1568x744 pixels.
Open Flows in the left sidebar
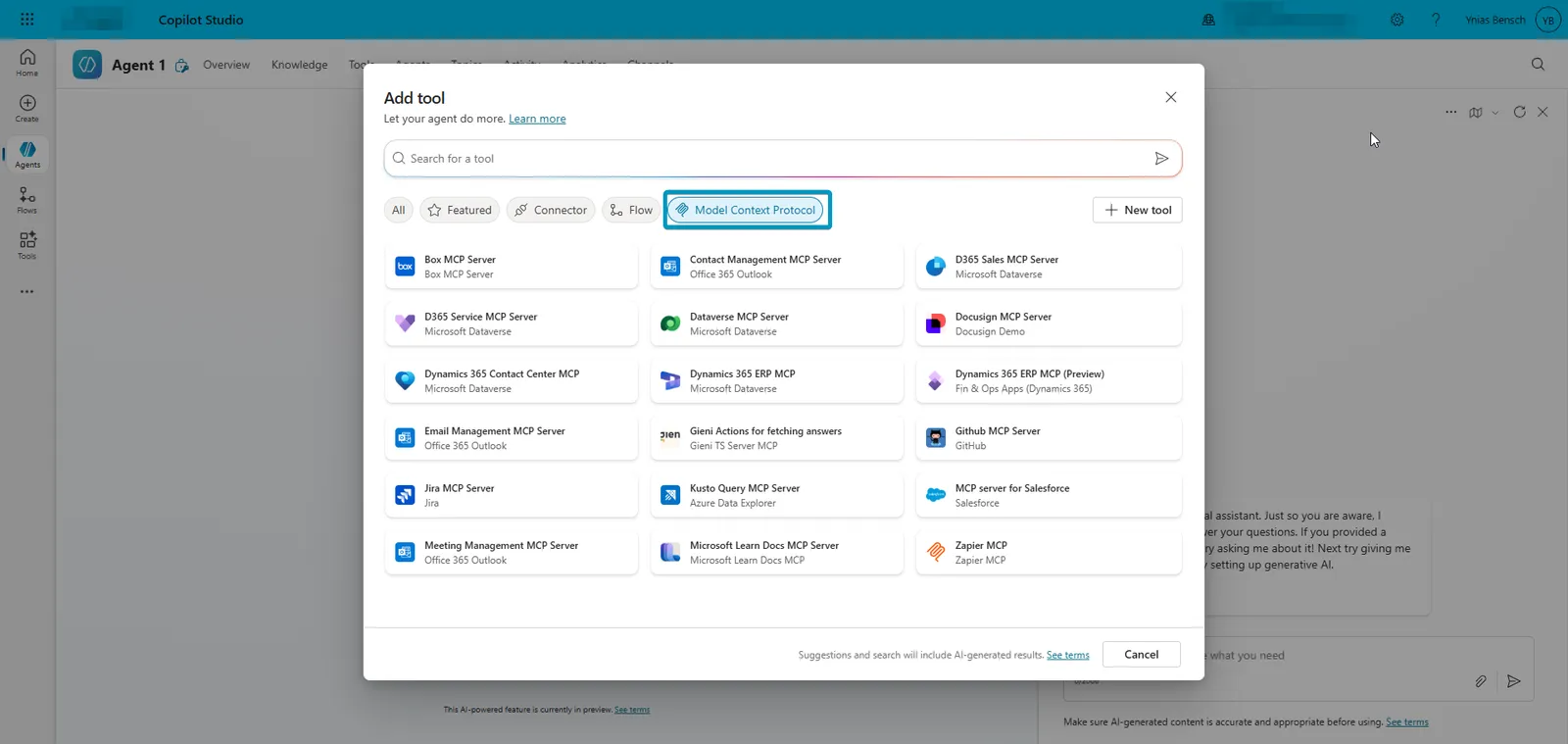pyautogui.click(x=27, y=200)
